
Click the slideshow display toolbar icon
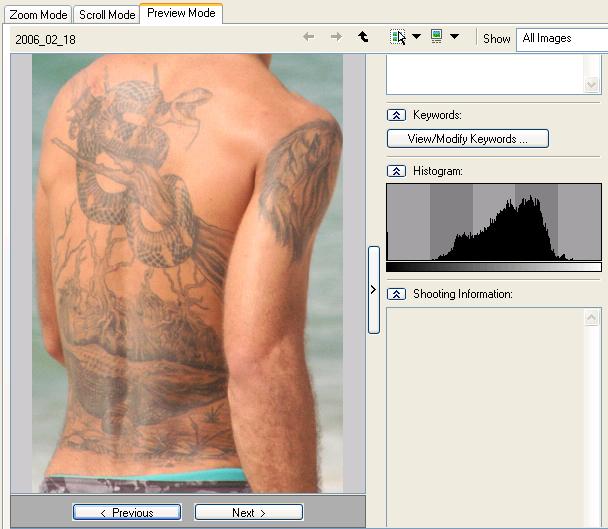pyautogui.click(x=436, y=37)
